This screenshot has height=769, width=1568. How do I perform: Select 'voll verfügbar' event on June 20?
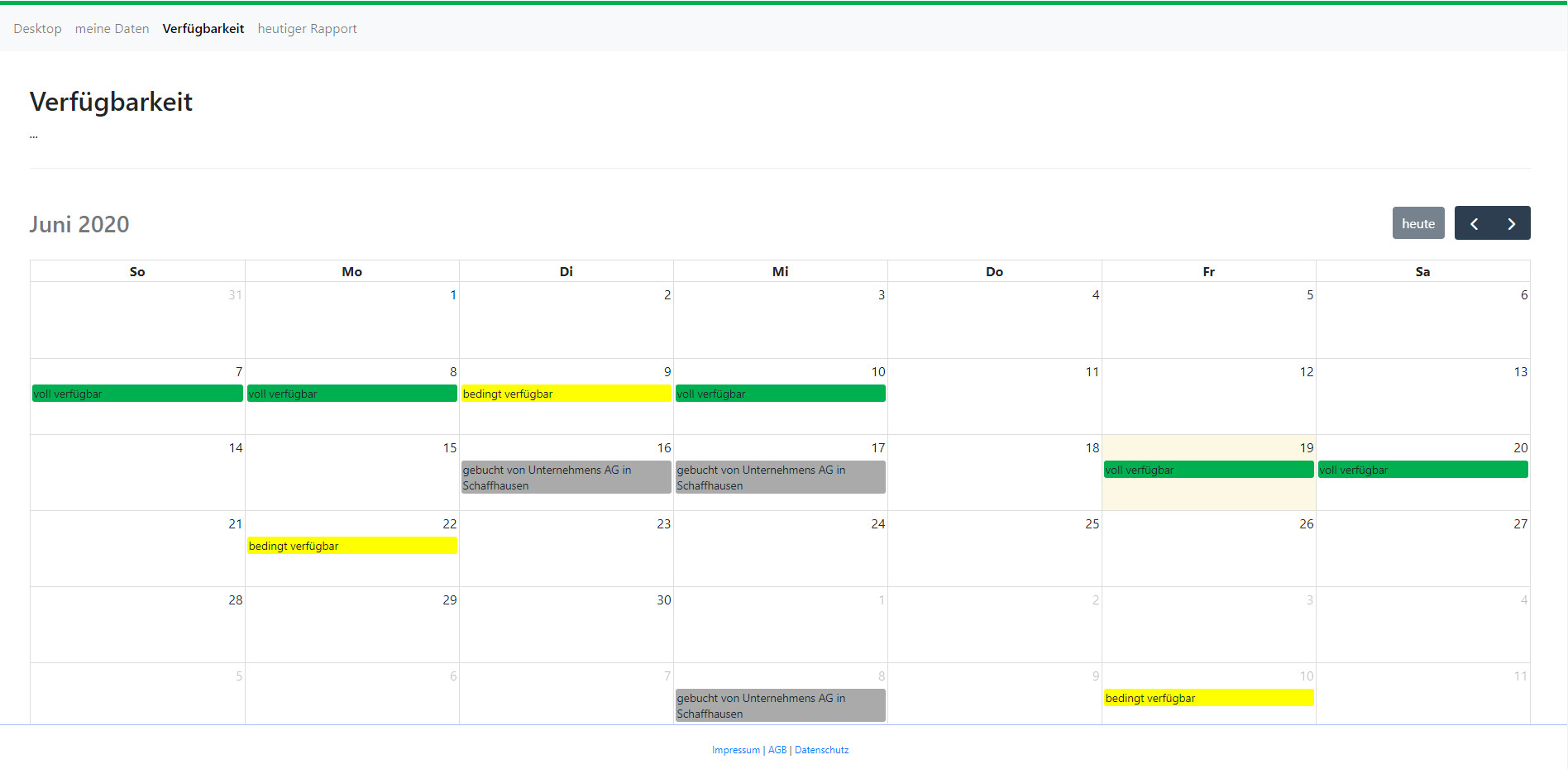click(x=1422, y=470)
